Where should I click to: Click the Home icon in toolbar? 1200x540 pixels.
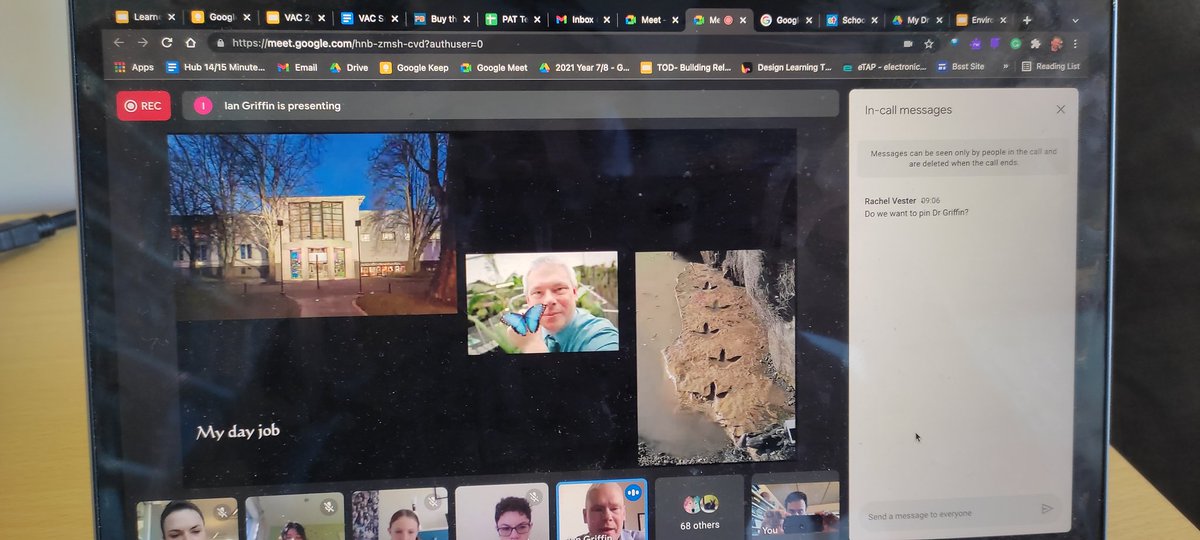[x=190, y=43]
